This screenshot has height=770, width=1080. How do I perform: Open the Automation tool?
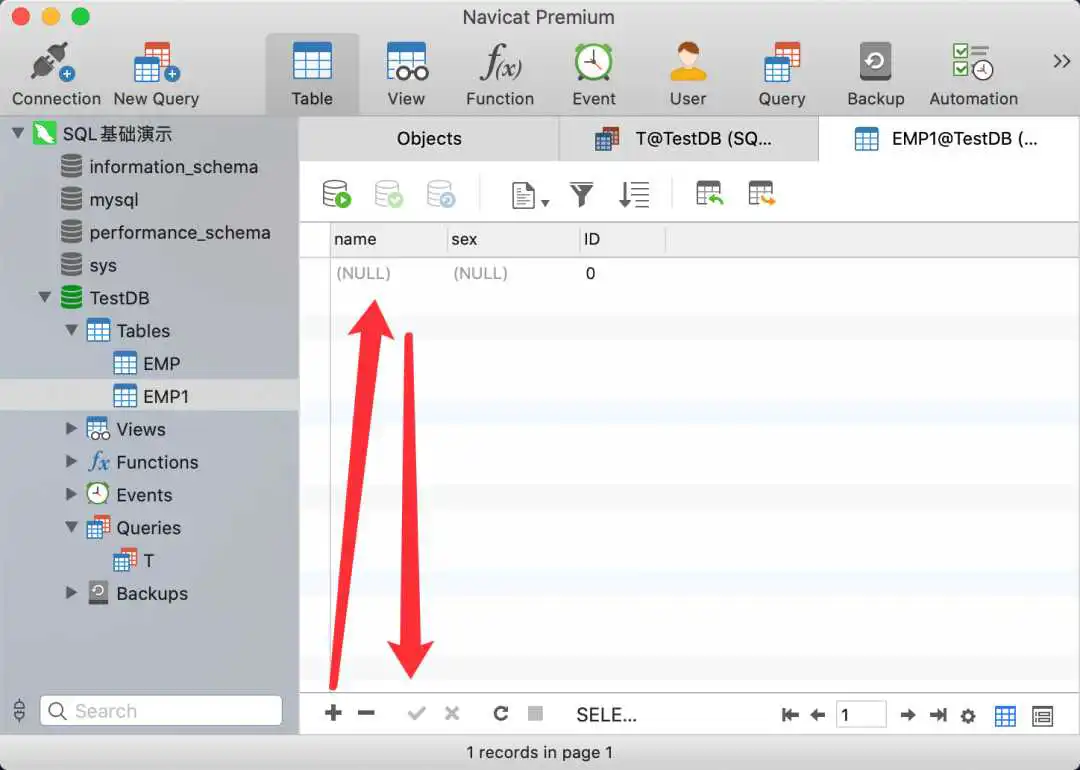pos(973,72)
